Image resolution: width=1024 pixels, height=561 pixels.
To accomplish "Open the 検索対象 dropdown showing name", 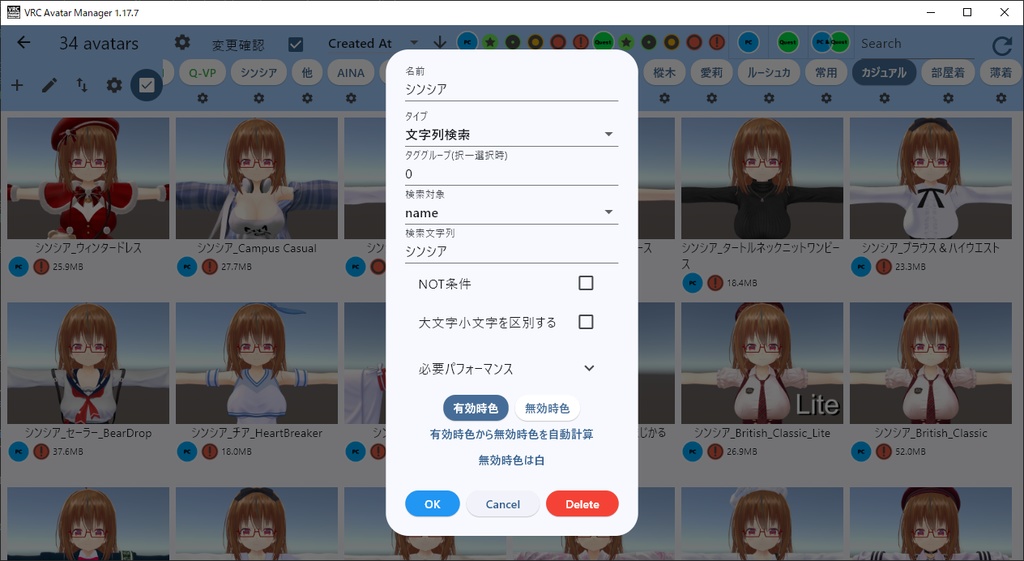I will tap(511, 213).
